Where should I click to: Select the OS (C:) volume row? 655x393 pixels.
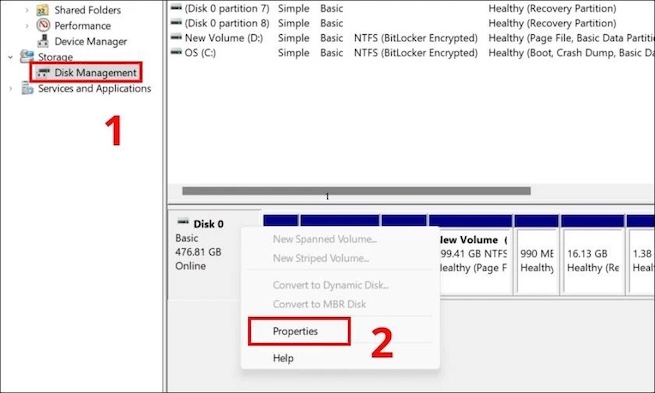[412, 53]
